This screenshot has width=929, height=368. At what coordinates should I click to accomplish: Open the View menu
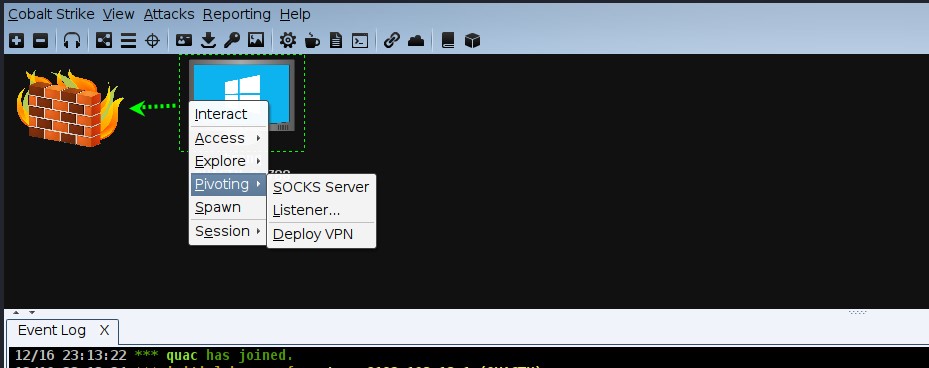click(x=118, y=14)
